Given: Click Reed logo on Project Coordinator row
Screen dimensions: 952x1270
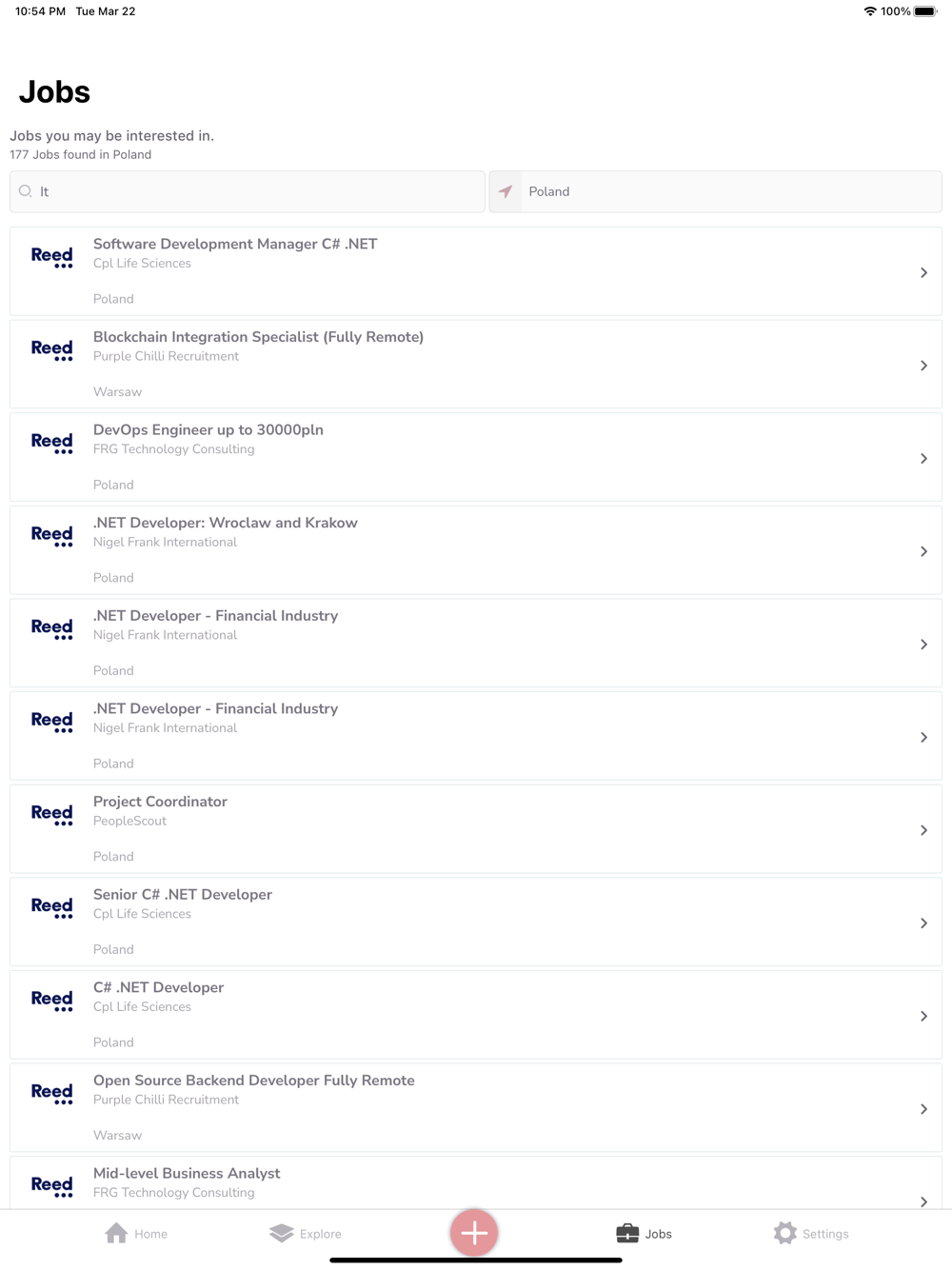Looking at the screenshot, I should pyautogui.click(x=52, y=815).
